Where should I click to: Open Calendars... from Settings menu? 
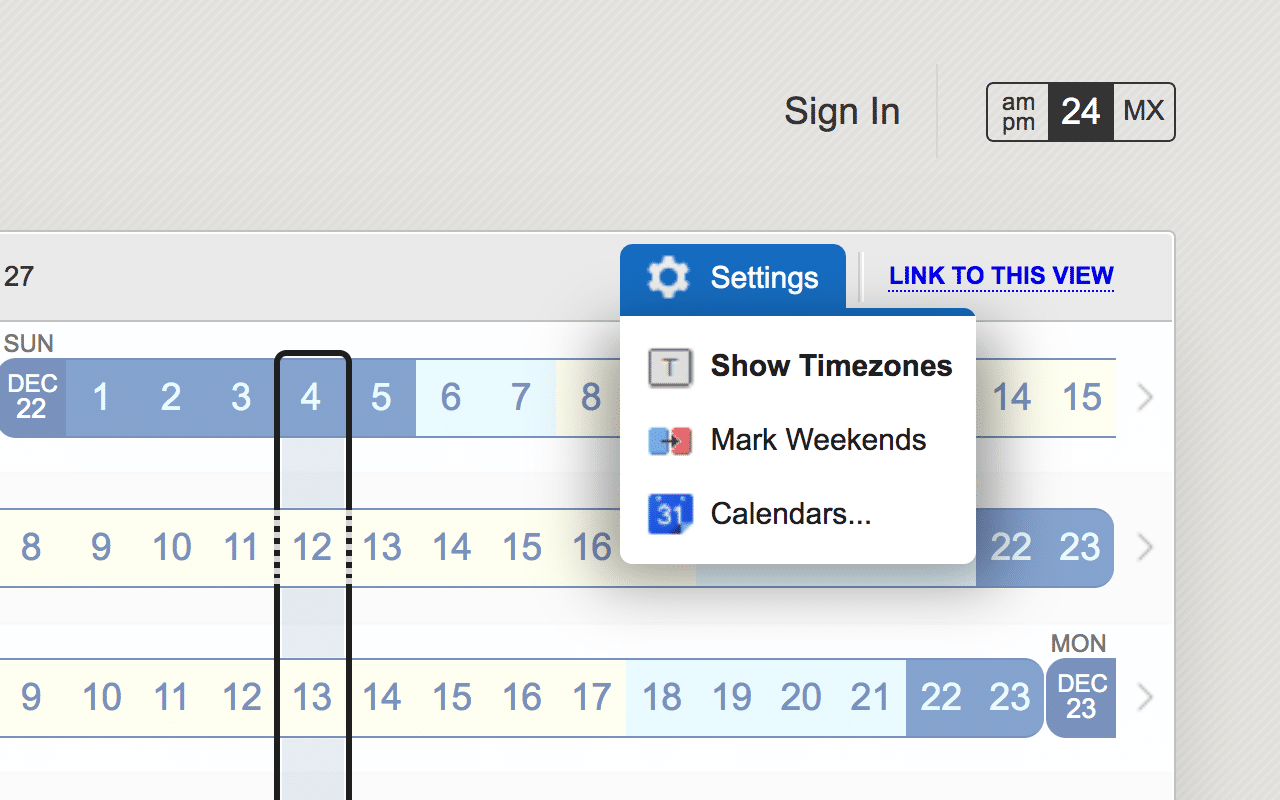point(791,514)
